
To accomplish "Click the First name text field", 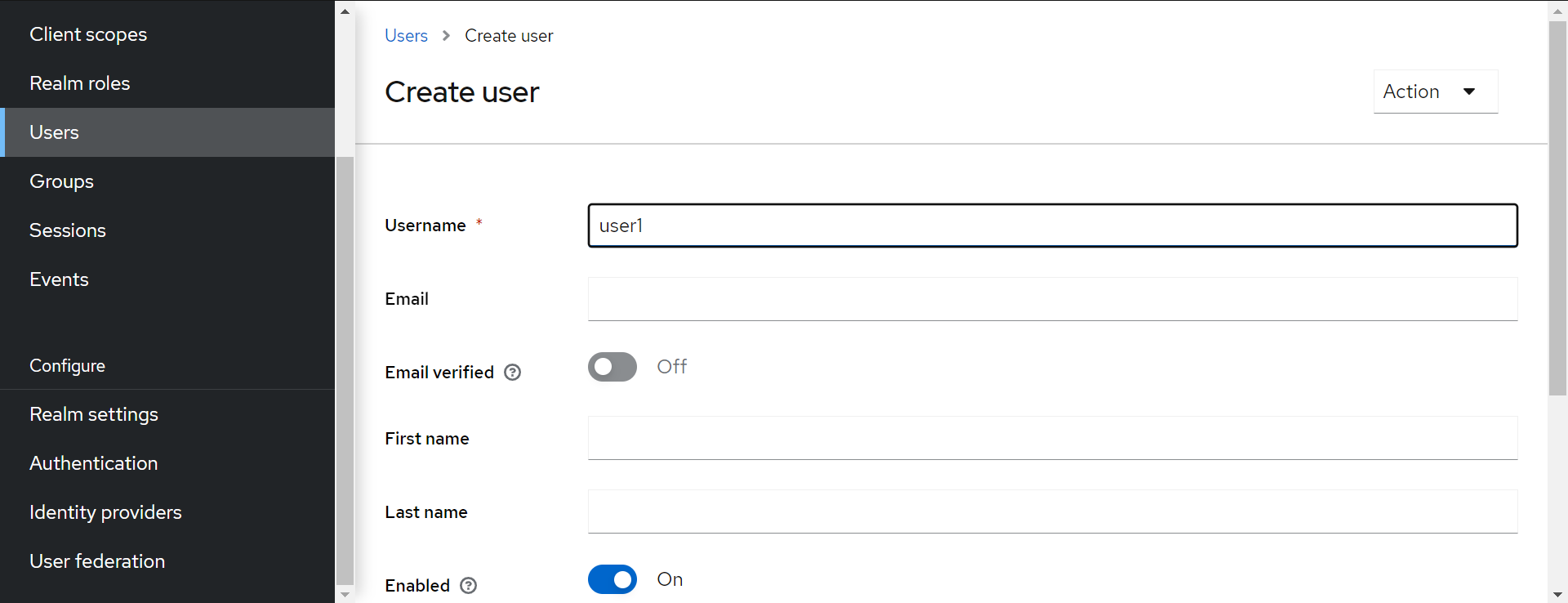I will point(1053,438).
